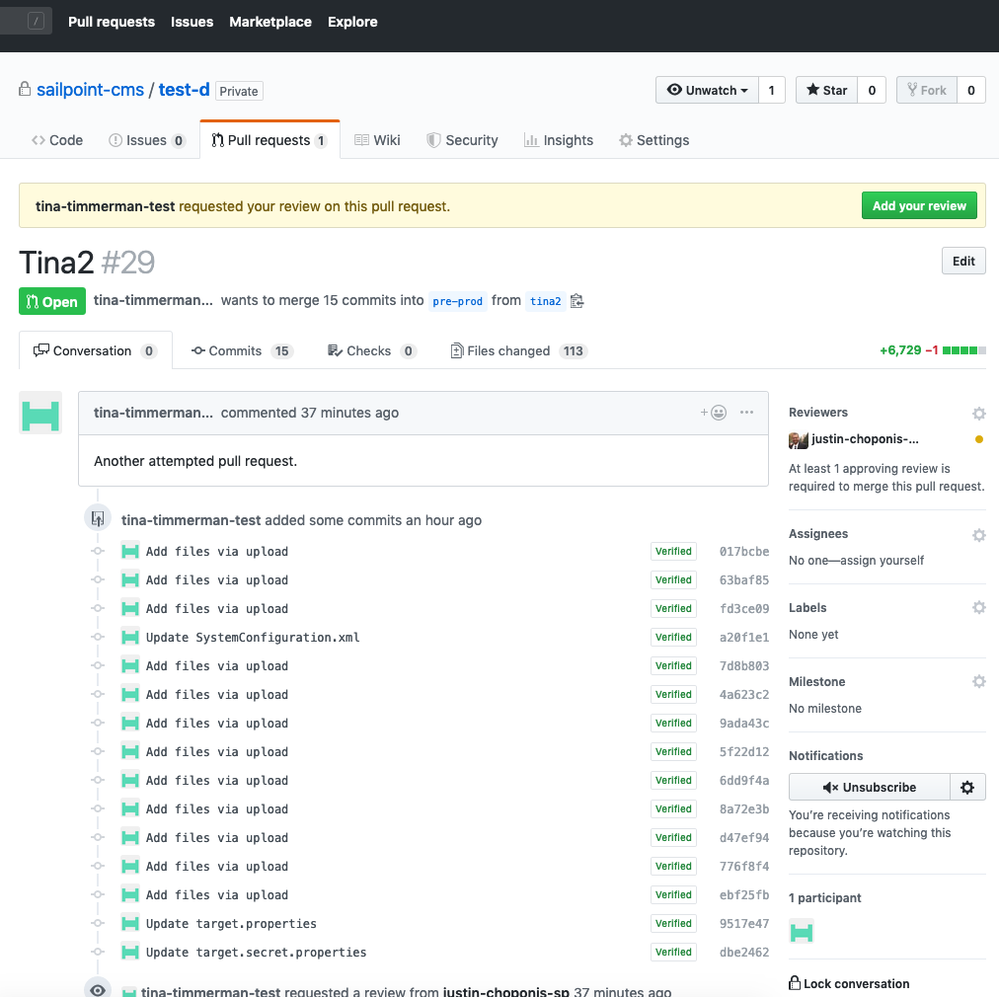Open commit hash a20f1e1 link
Image resolution: width=999 pixels, height=997 pixels.
[x=744, y=637]
